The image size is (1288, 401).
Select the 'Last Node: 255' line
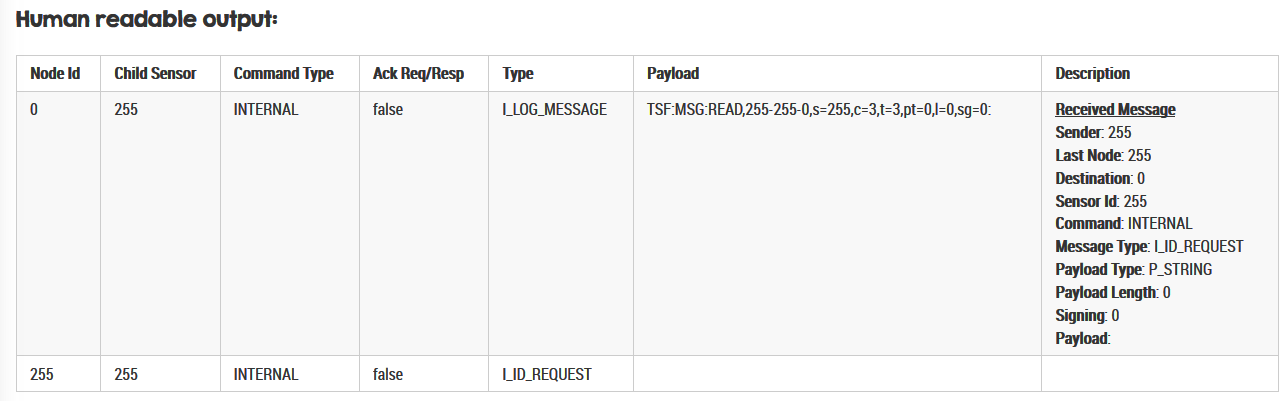(x=1103, y=156)
